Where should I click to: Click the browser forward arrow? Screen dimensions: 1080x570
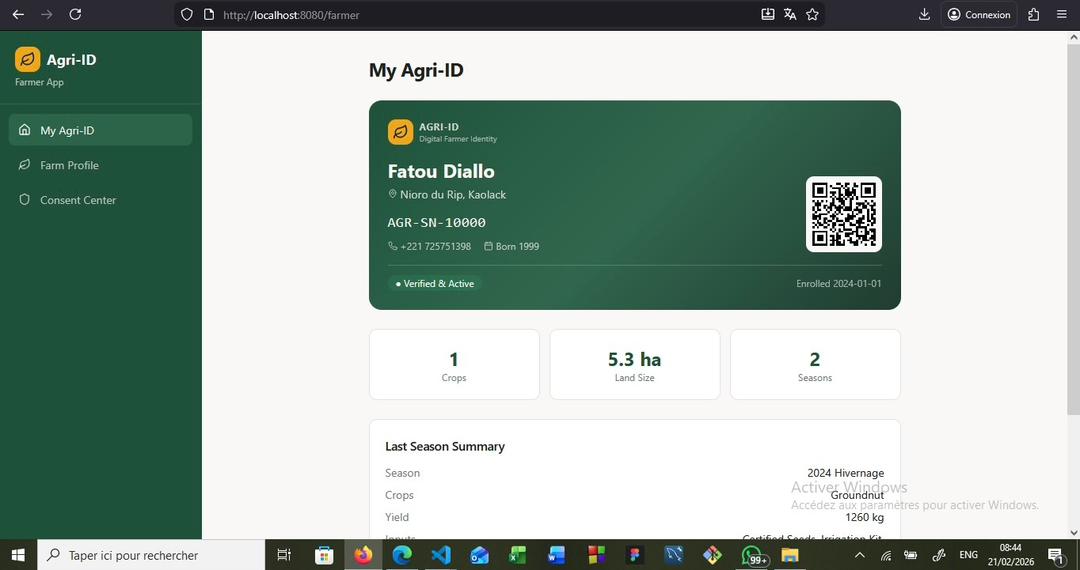(x=47, y=14)
